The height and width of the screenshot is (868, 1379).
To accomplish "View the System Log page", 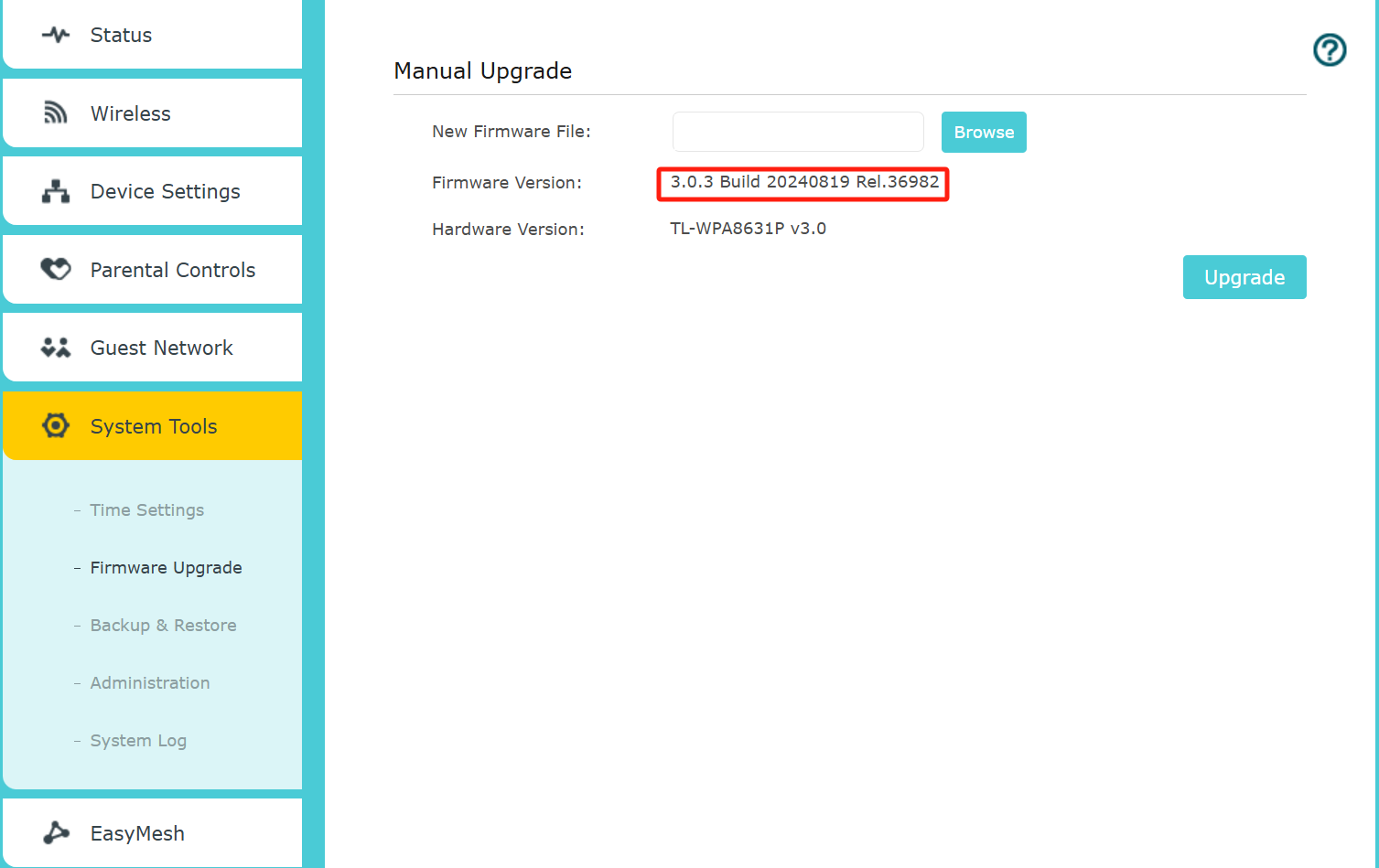I will (138, 741).
